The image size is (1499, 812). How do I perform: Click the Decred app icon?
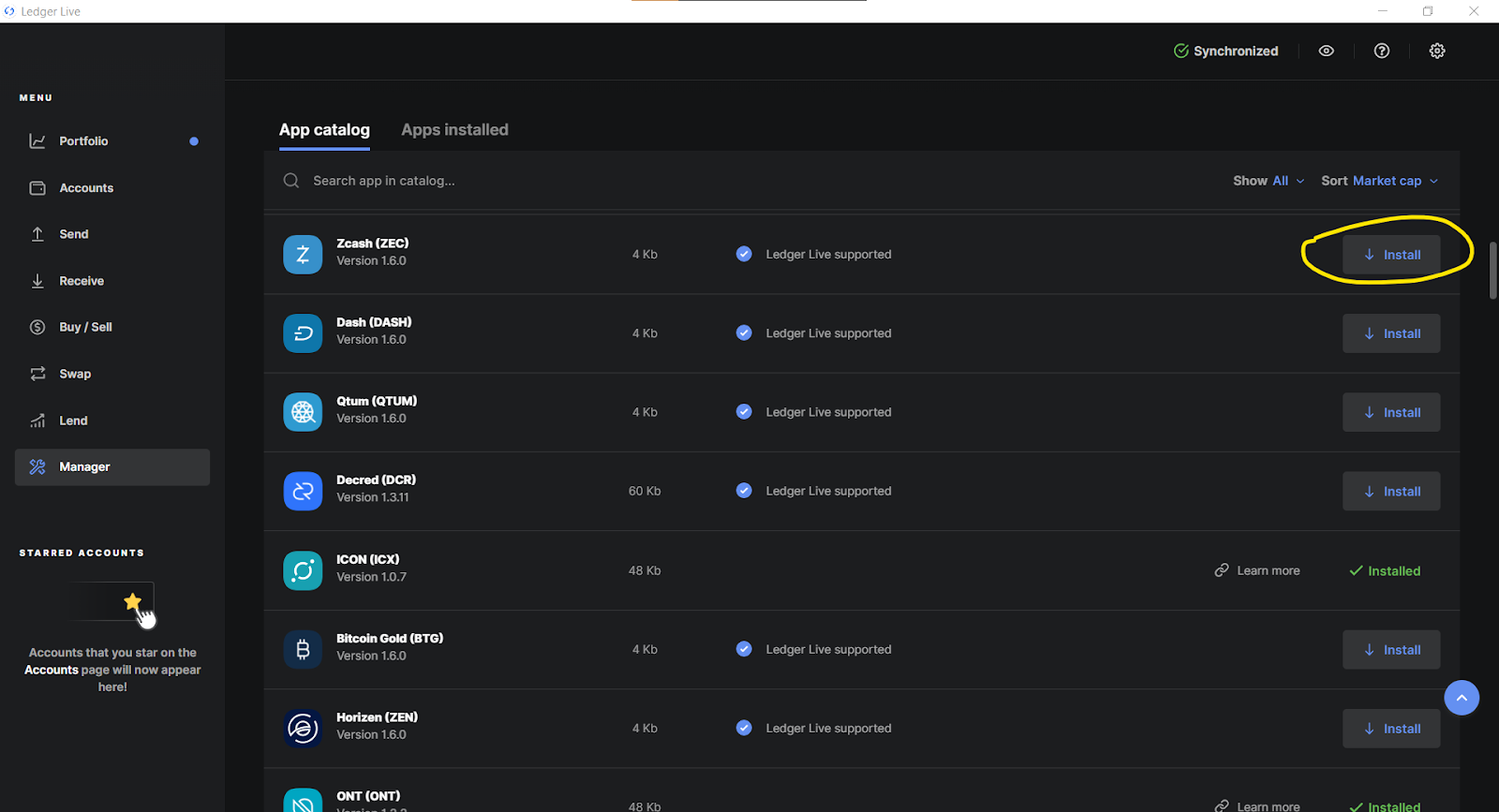(303, 491)
